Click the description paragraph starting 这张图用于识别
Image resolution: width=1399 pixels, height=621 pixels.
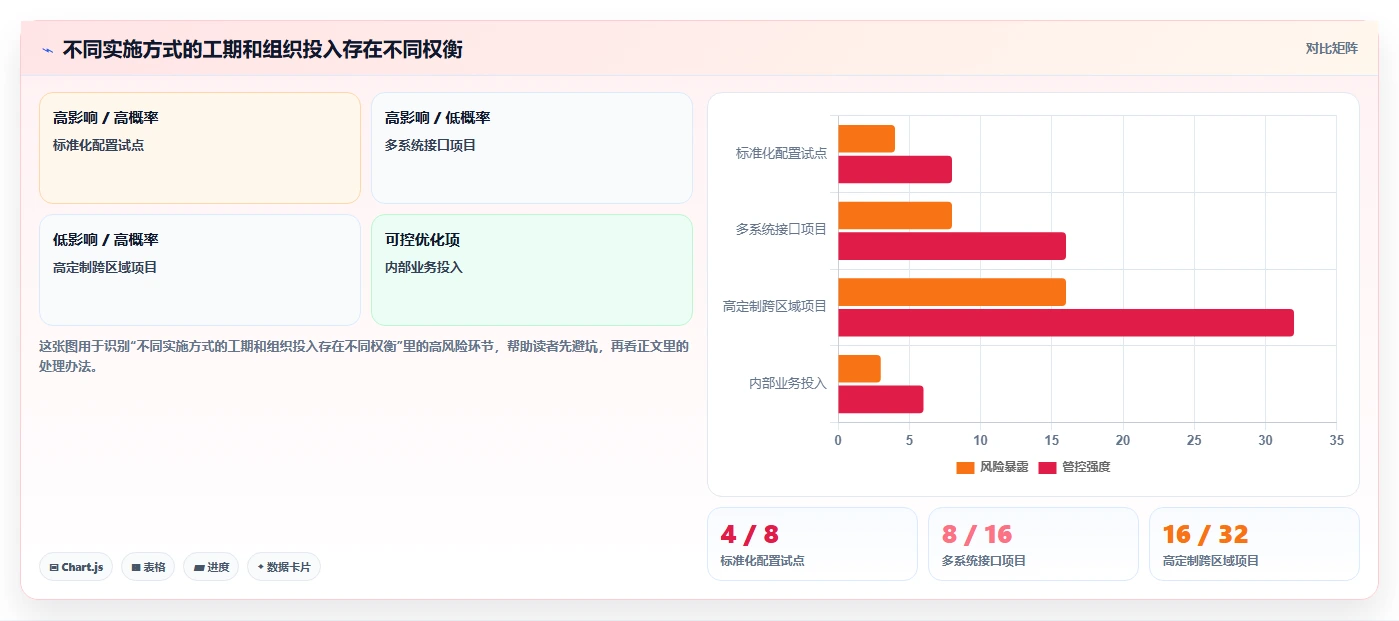click(x=364, y=356)
